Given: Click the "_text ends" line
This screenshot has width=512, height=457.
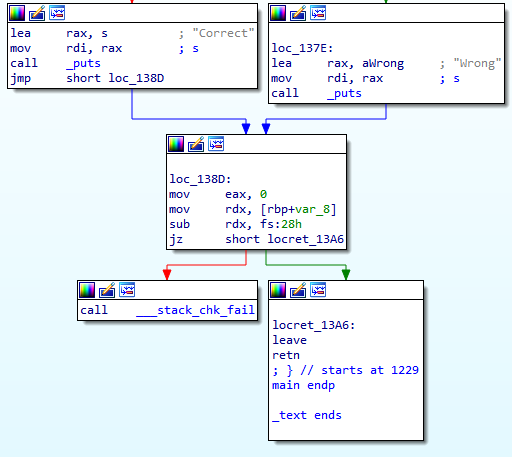Looking at the screenshot, I should coord(307,415).
